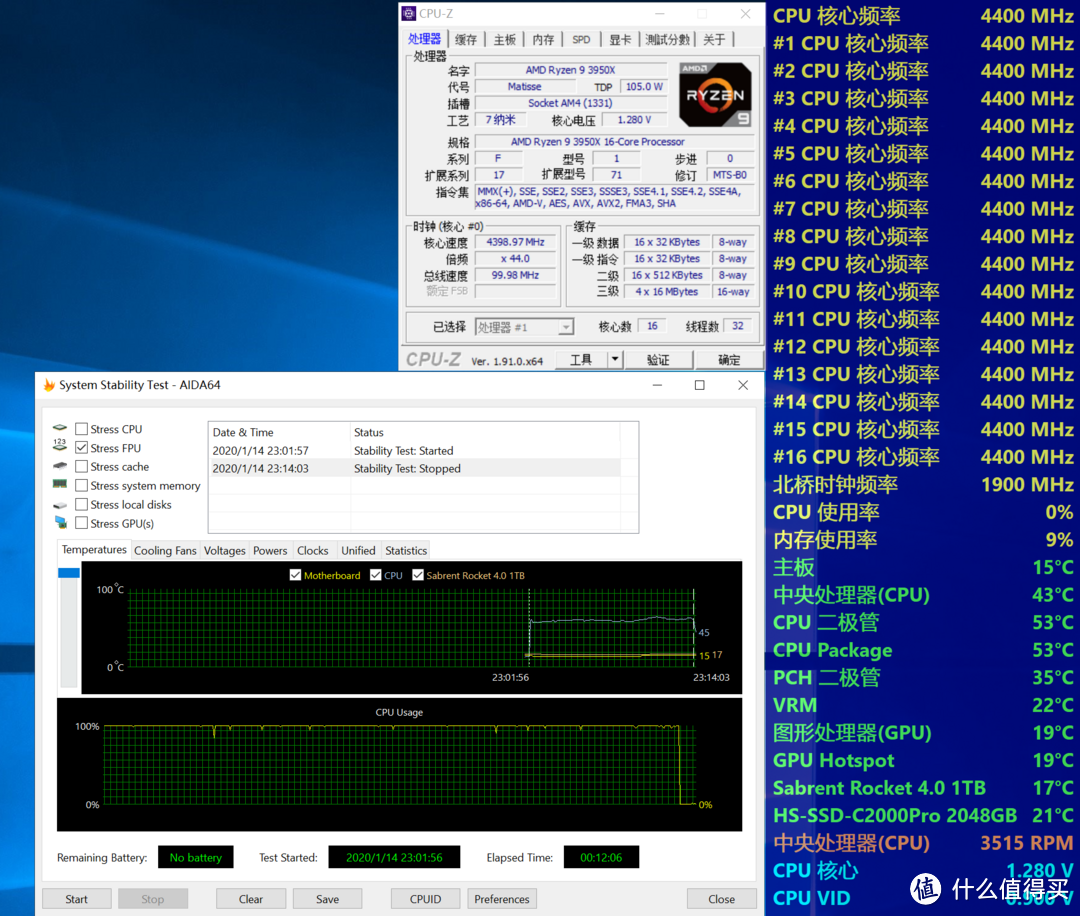Click the 4398.97 MHz core speed value
The image size is (1080, 916).
515,242
